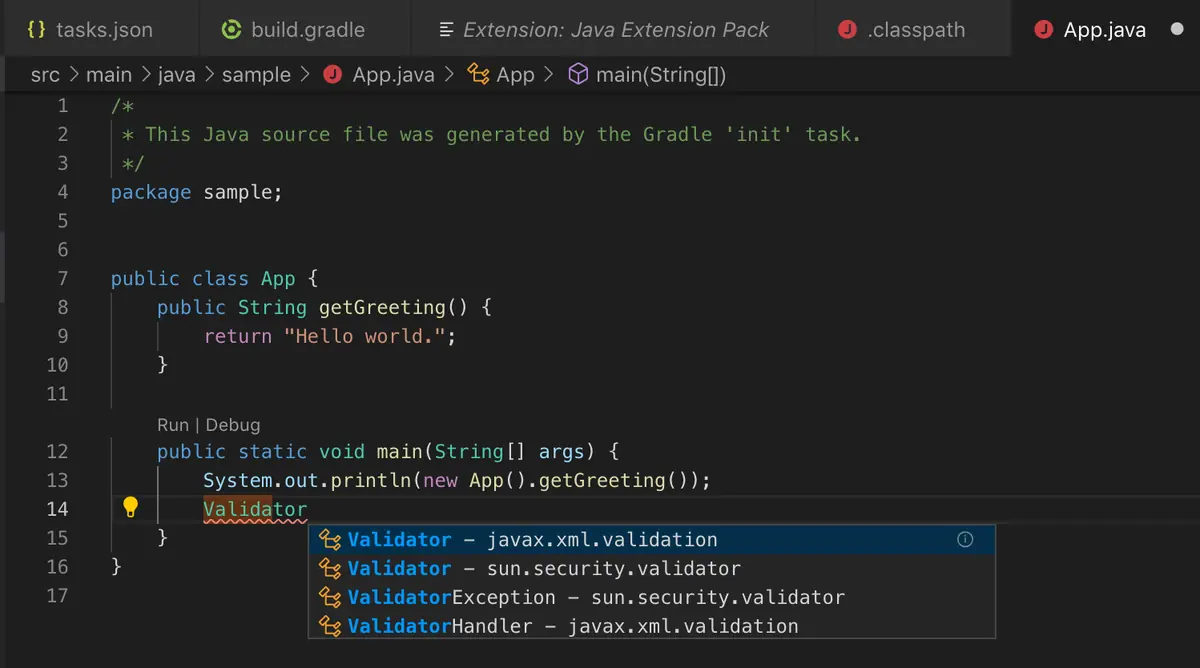Click the Java icon beside App.java breadcrumb
The height and width of the screenshot is (668, 1200).
point(334,75)
